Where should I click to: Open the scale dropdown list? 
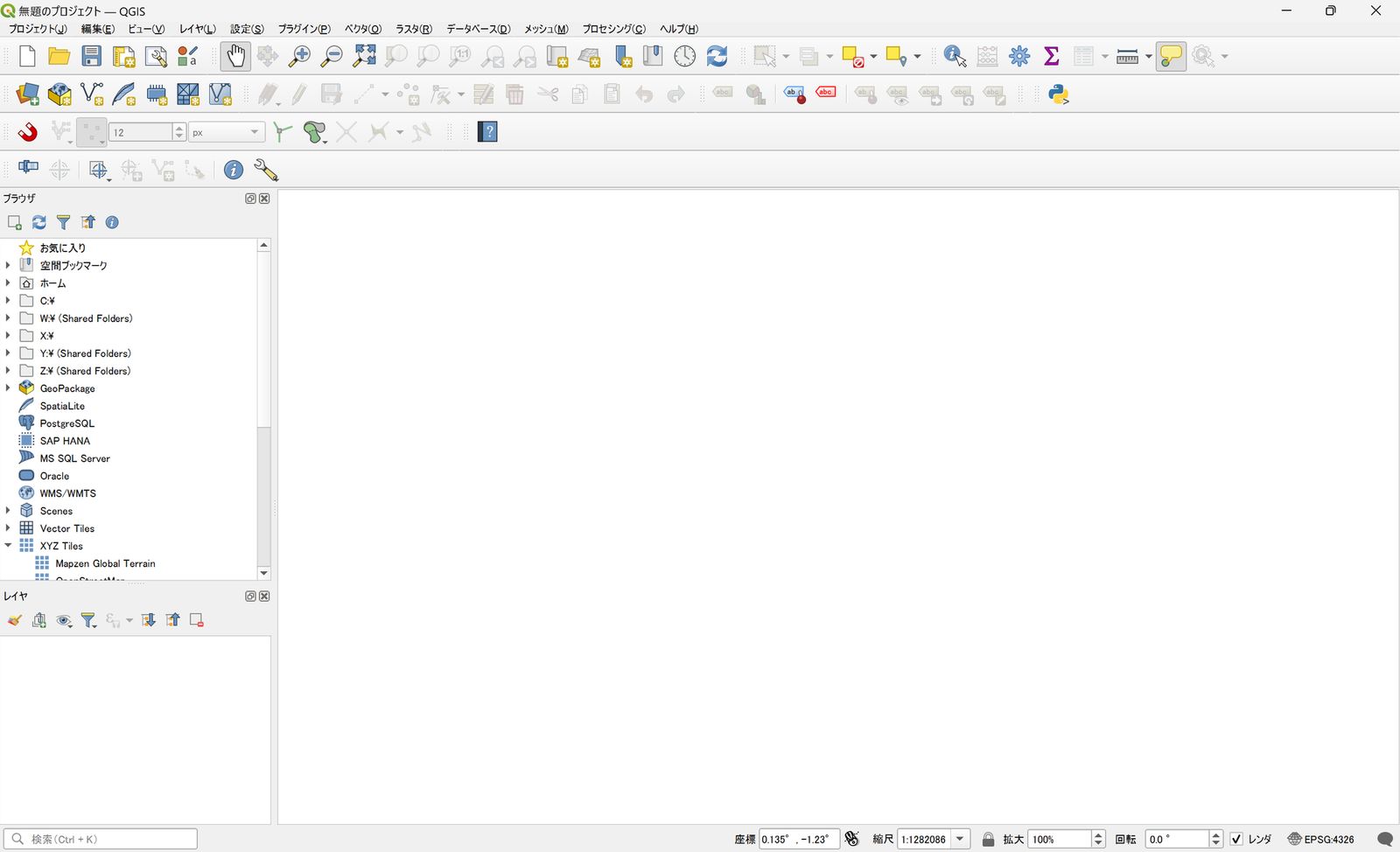coord(960,839)
